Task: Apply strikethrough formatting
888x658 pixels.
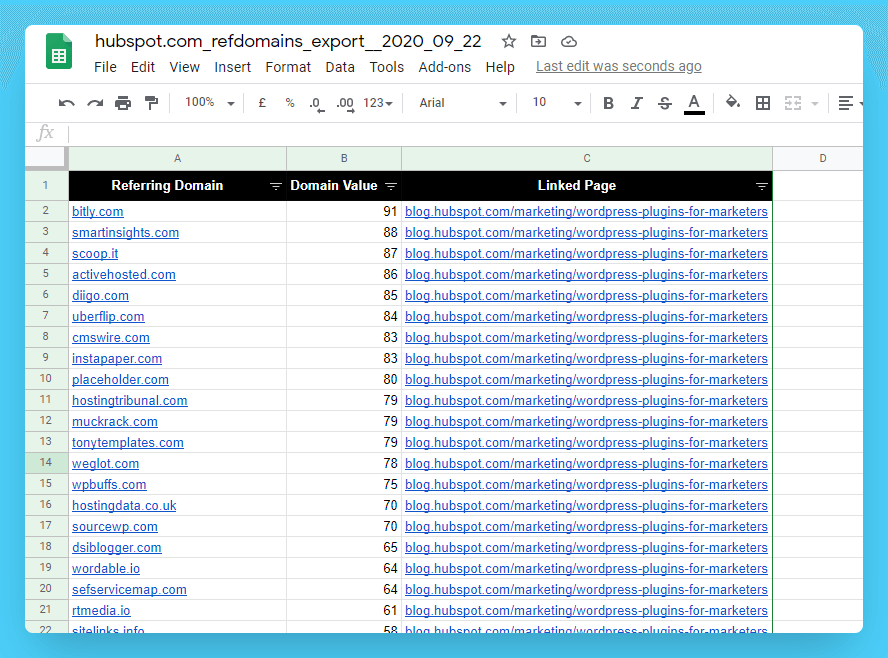Action: (x=666, y=102)
